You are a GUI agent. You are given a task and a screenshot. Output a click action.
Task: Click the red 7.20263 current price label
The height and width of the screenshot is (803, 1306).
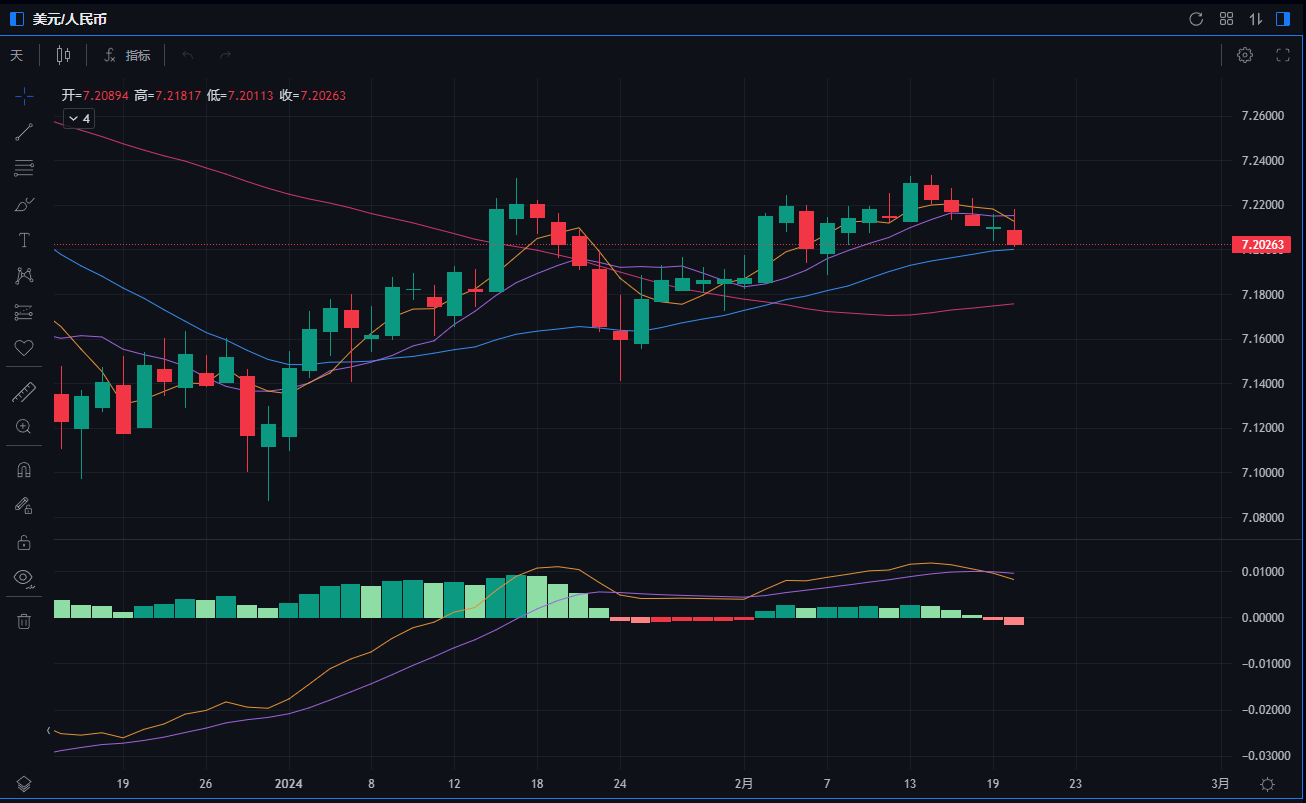coord(1261,245)
